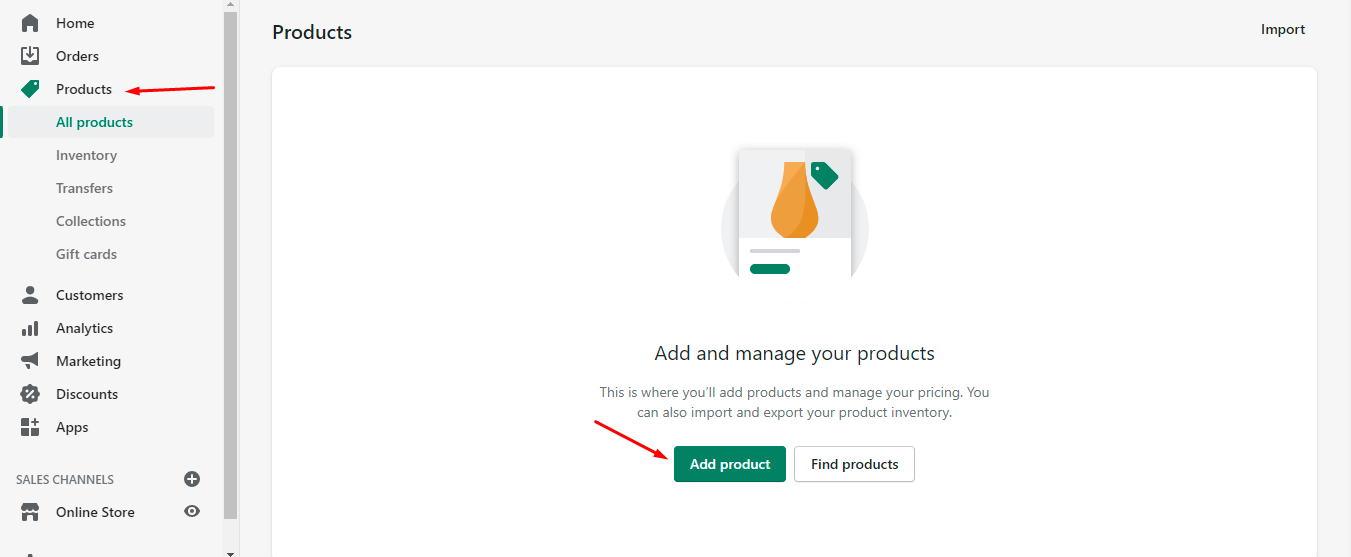Open Analytics via bar chart icon
This screenshot has width=1351, height=557.
point(30,328)
